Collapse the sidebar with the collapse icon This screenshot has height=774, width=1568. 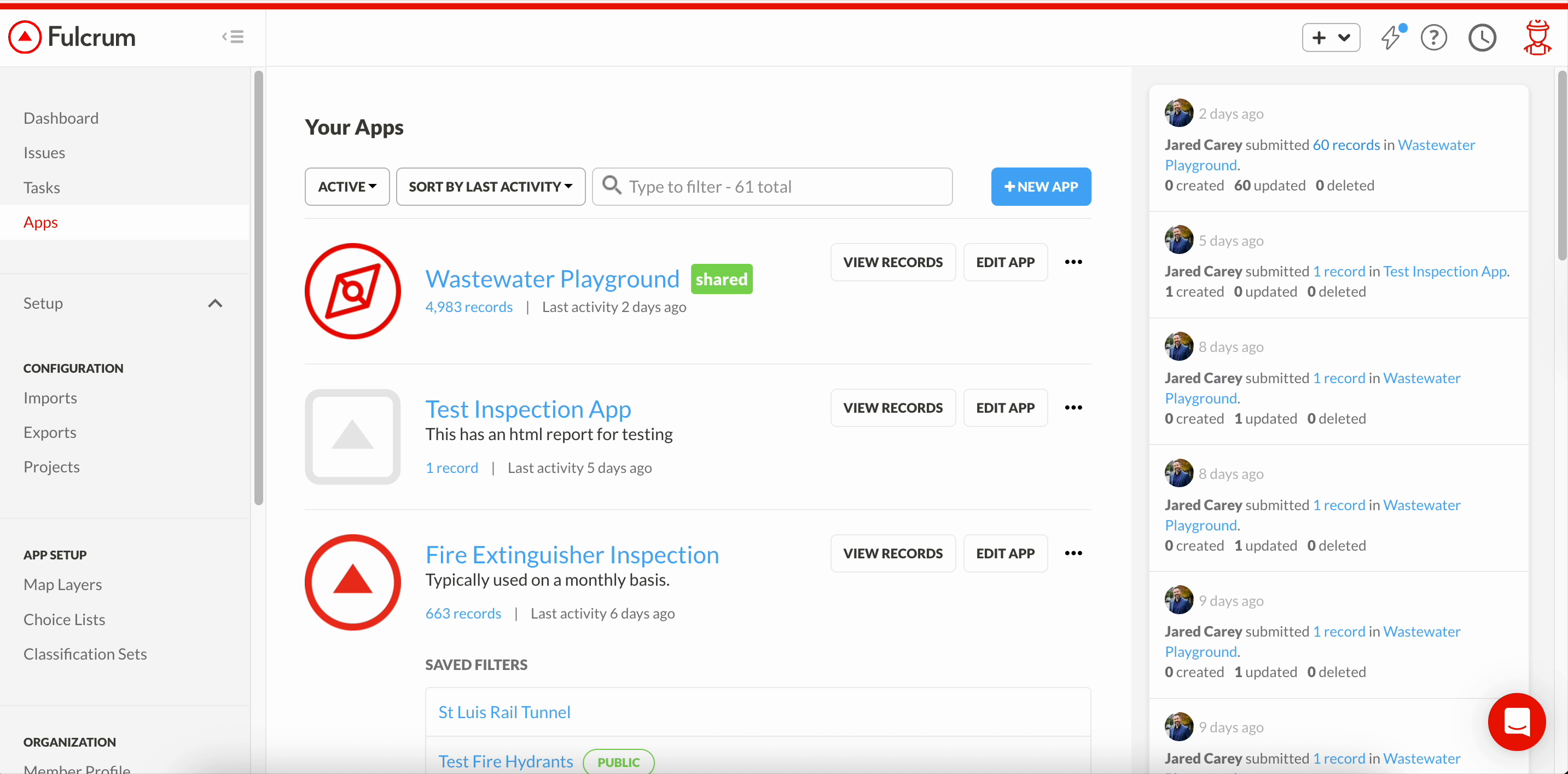coord(233,37)
